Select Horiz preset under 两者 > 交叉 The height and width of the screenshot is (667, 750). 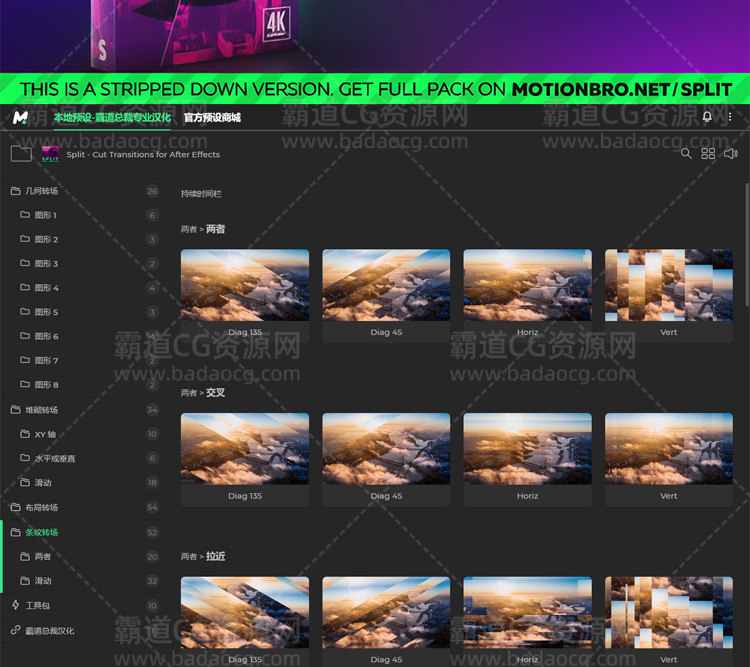[x=528, y=459]
